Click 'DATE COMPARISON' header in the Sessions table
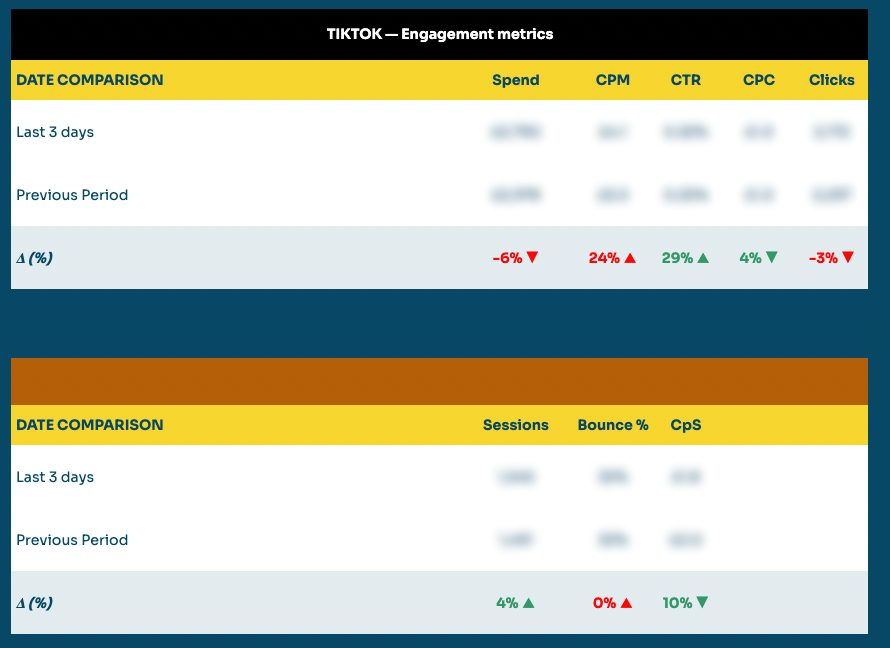890x648 pixels. click(90, 425)
